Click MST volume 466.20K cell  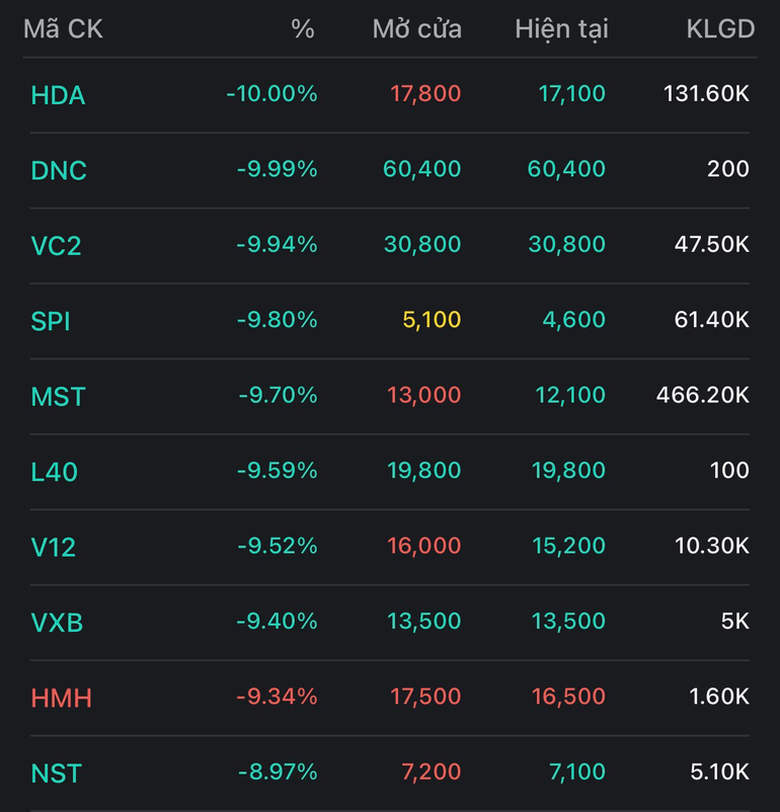tap(702, 395)
